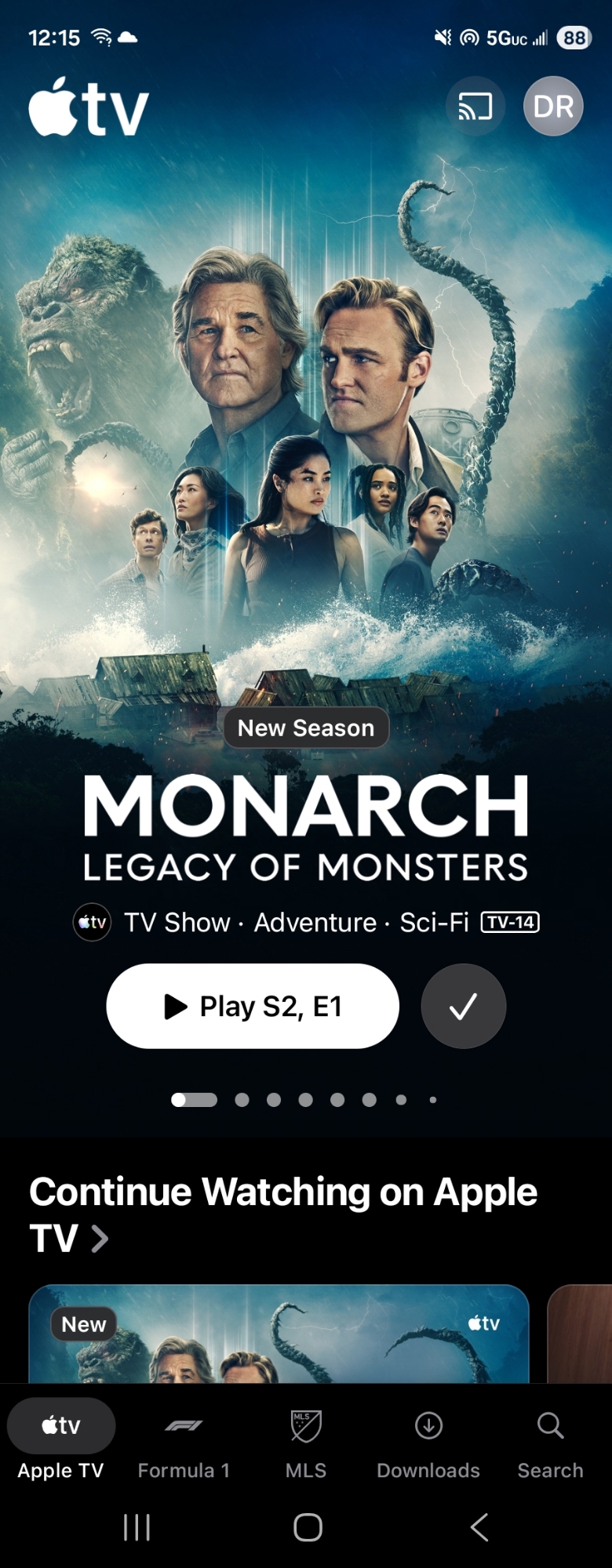Open the Formula 1 tab
Image resolution: width=612 pixels, height=1568 pixels.
[x=184, y=1446]
